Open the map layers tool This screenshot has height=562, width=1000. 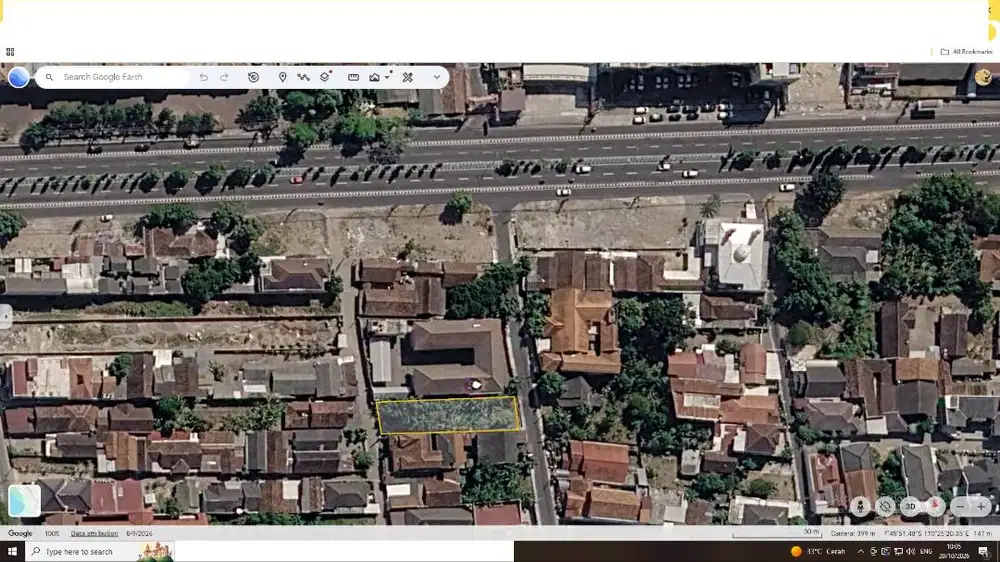tap(325, 77)
